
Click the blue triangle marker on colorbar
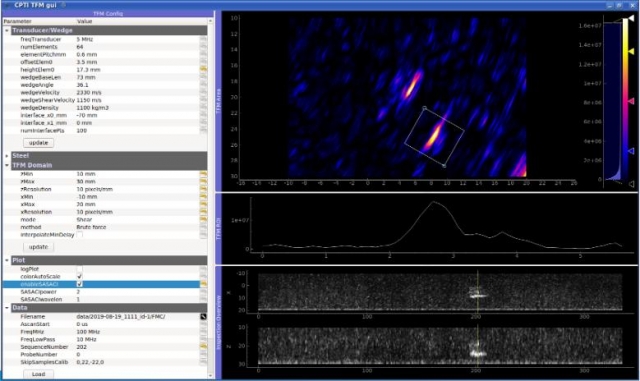coord(631,151)
